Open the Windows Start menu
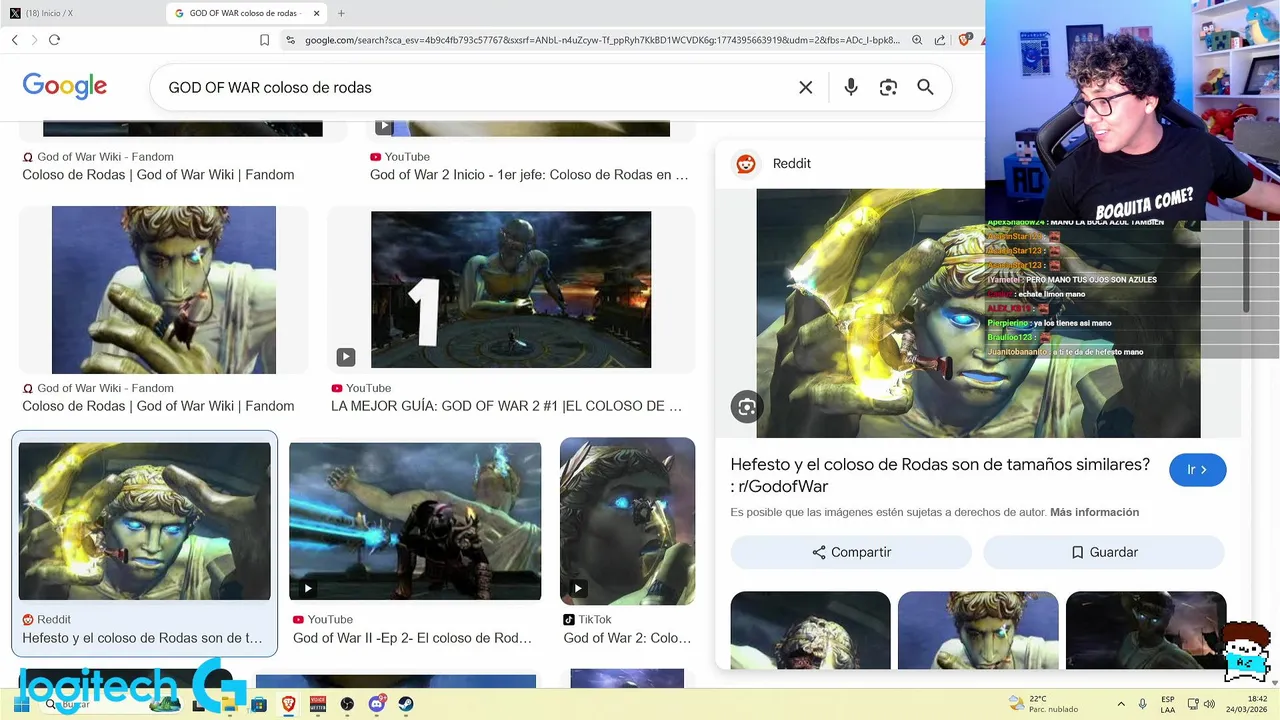1280x720 pixels. point(21,704)
